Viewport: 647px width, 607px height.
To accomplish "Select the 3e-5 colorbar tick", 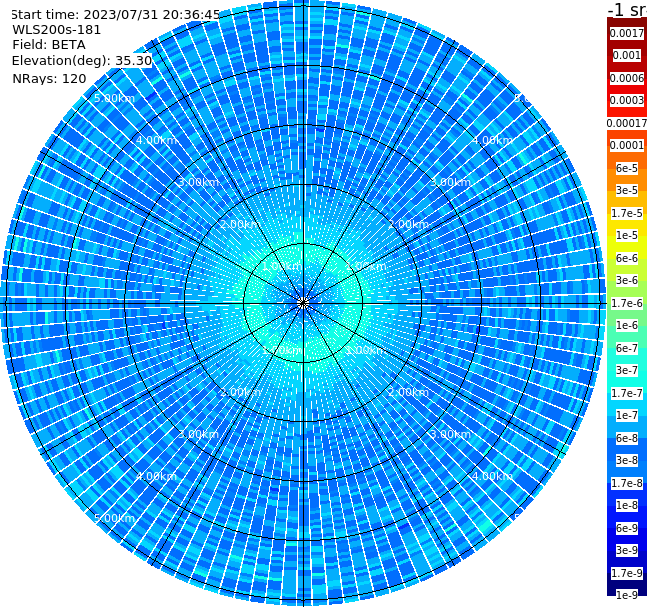I will [627, 190].
